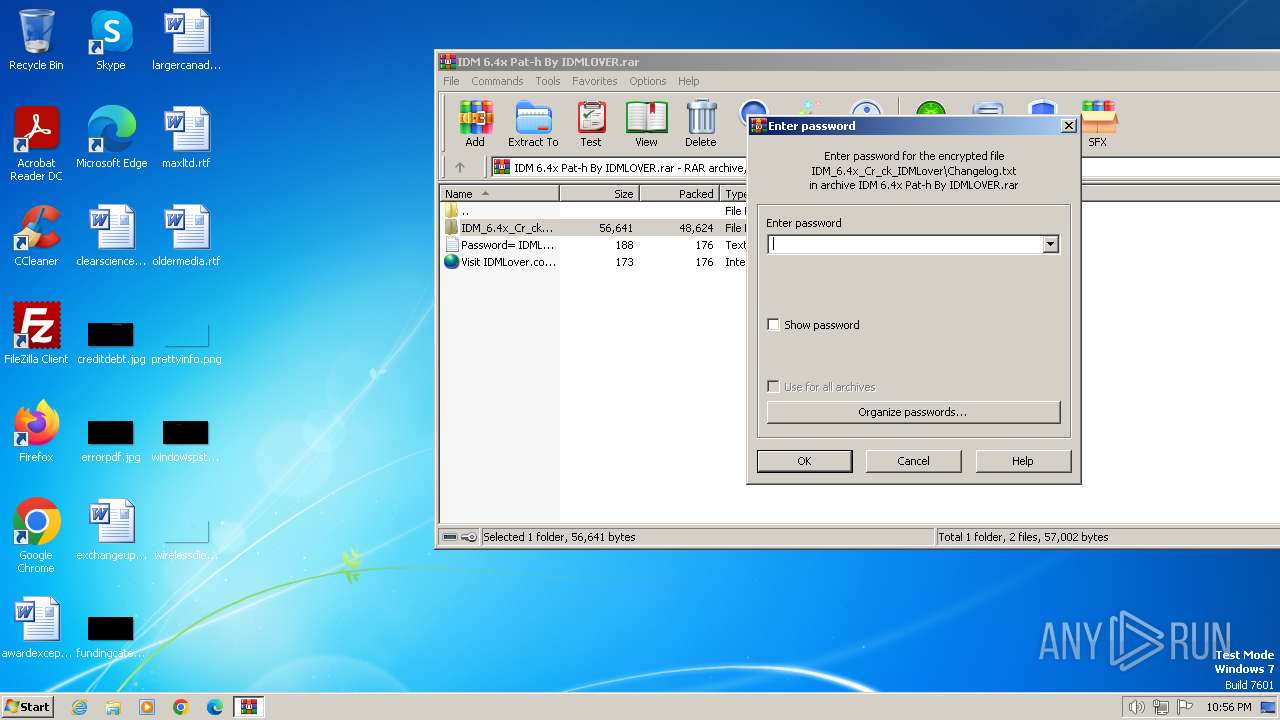Screen dimensions: 1280x720
Task: Click the network tray icon
Action: [1161, 707]
